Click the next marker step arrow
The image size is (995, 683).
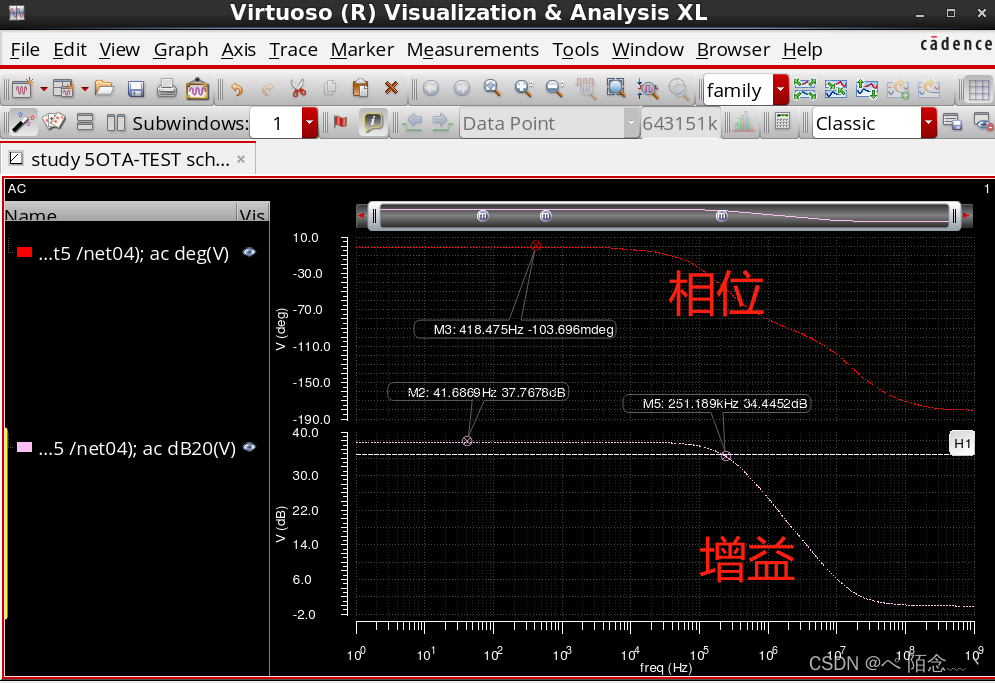pos(442,122)
